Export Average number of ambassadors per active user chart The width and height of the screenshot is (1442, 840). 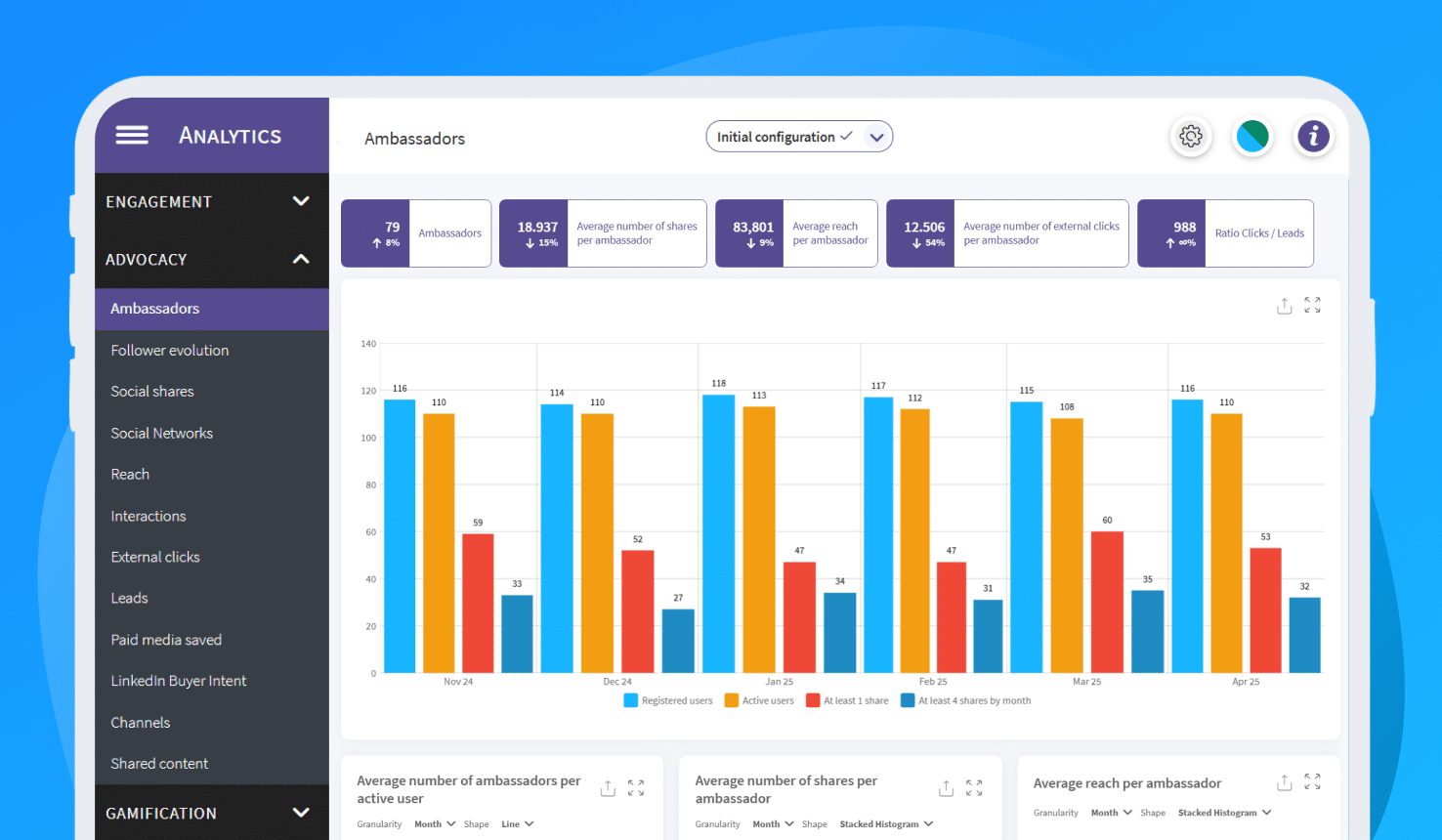coord(608,788)
